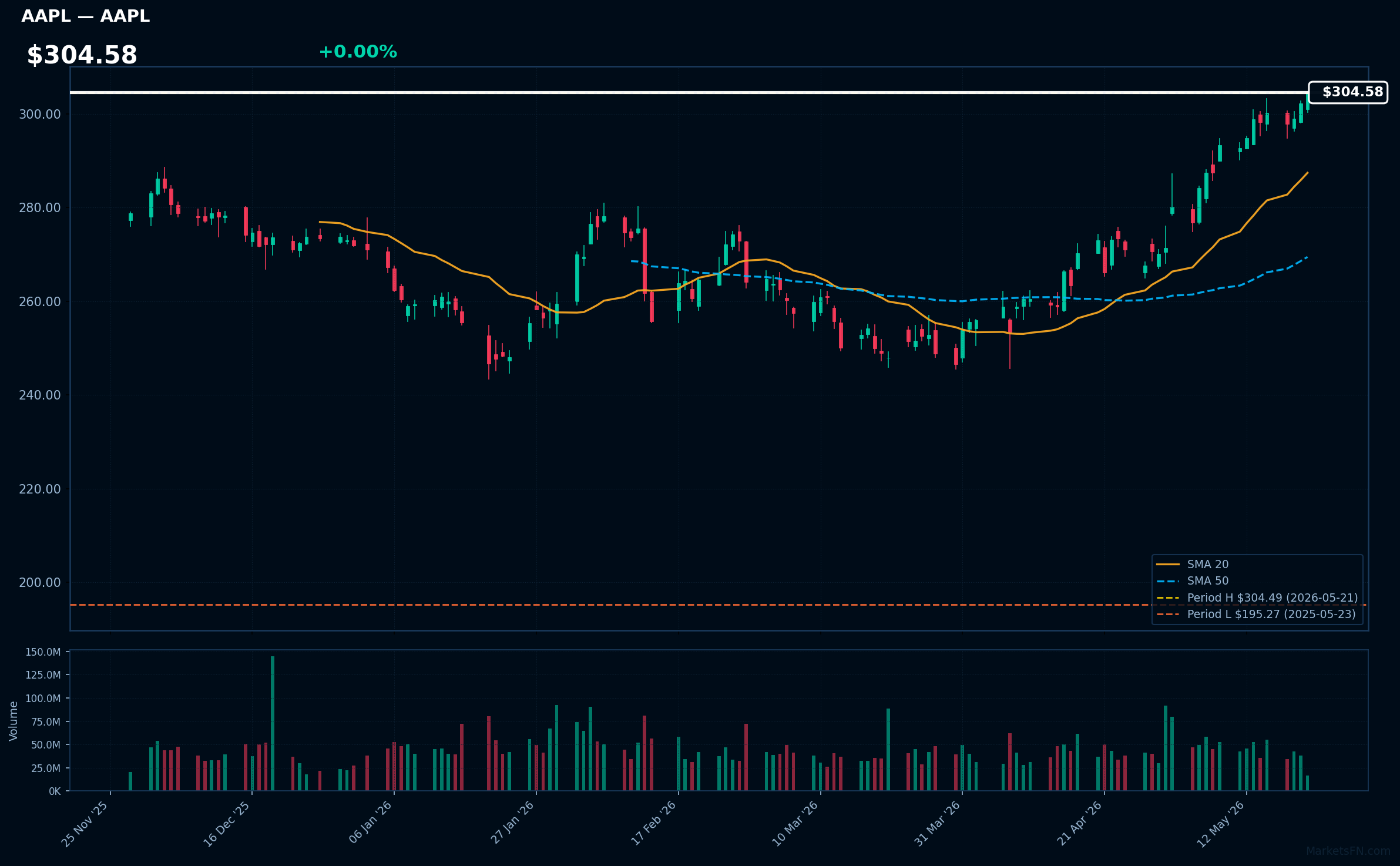Click the 25.0M volume axis label

(46, 768)
